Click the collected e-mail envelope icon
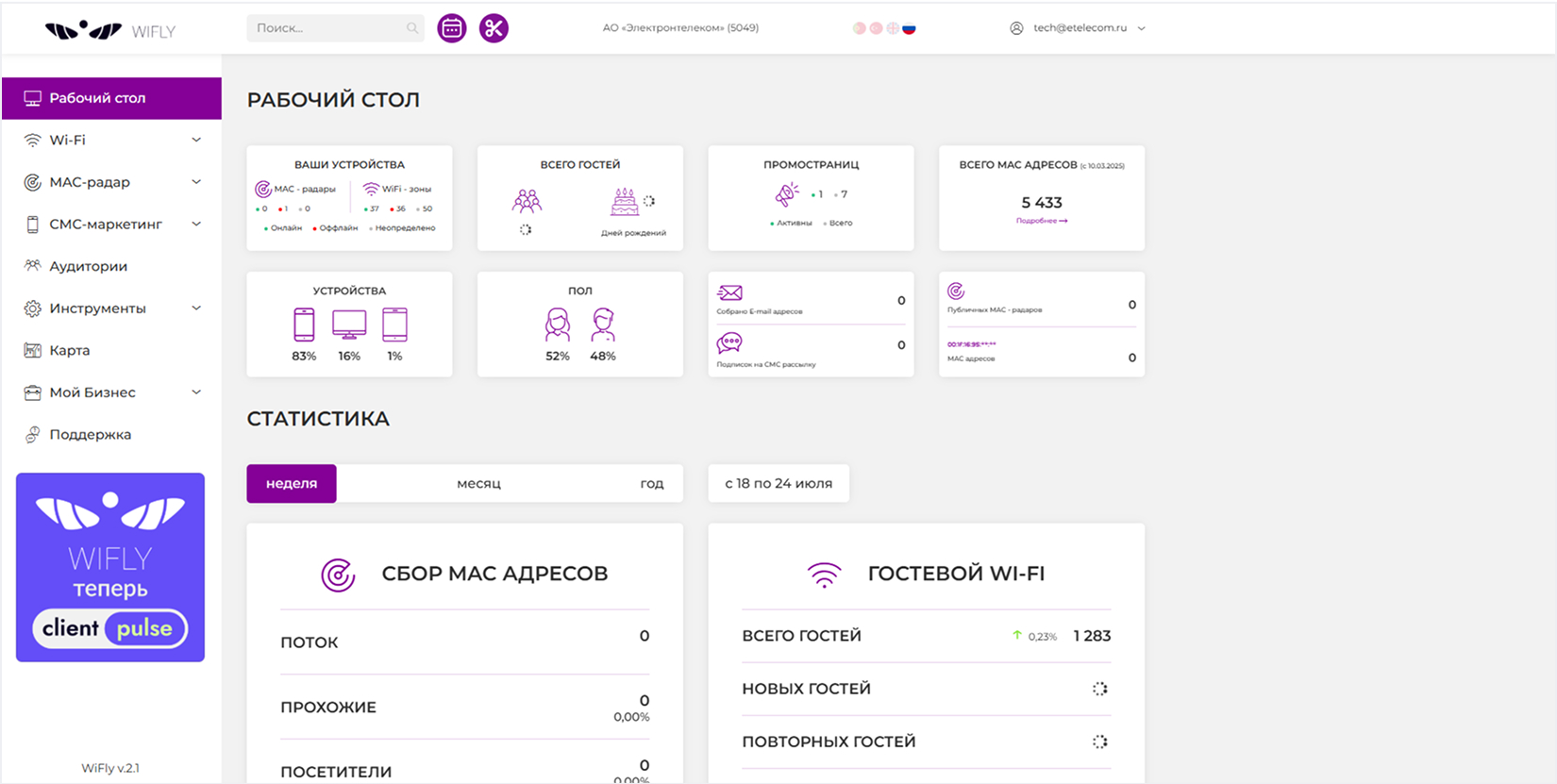The width and height of the screenshot is (1557, 784). click(x=729, y=293)
